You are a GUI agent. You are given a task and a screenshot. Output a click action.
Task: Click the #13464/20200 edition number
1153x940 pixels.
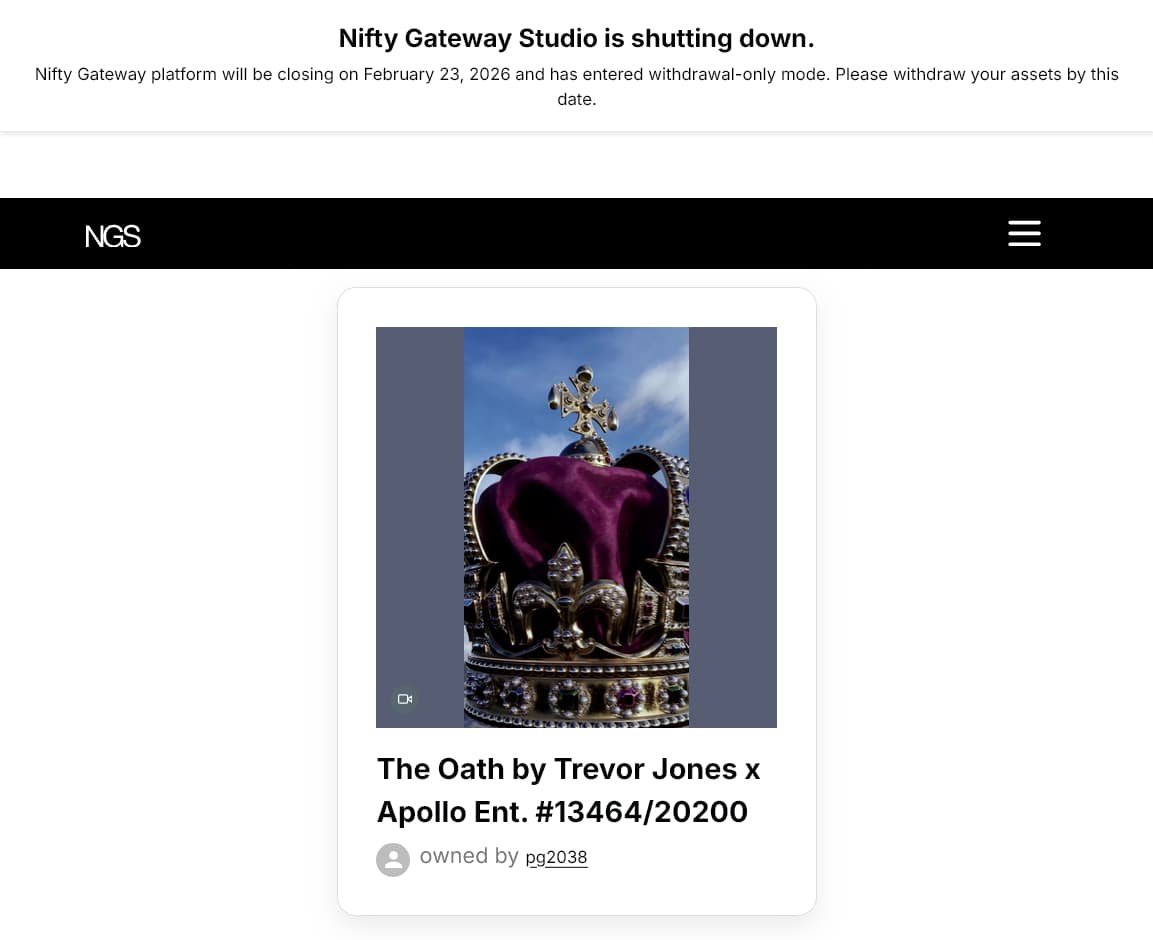point(641,812)
